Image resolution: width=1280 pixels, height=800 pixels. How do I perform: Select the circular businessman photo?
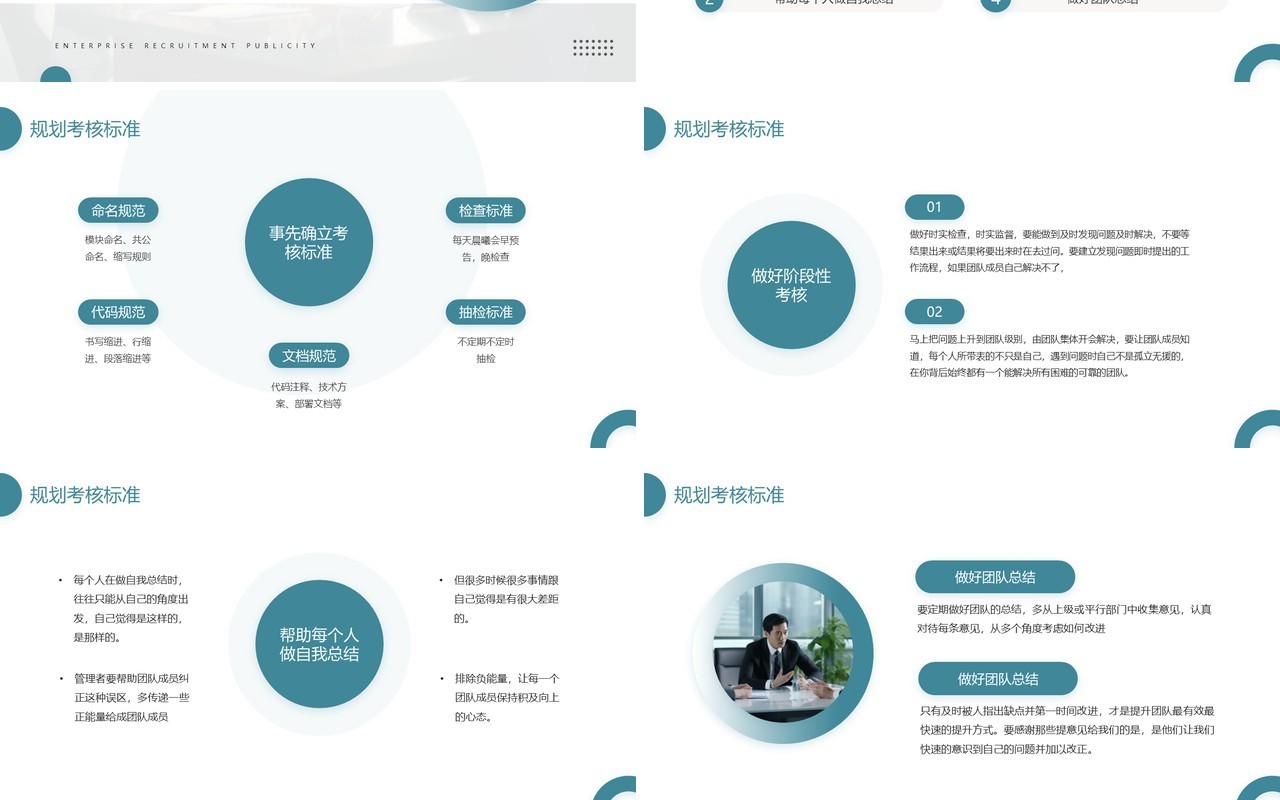coord(783,654)
